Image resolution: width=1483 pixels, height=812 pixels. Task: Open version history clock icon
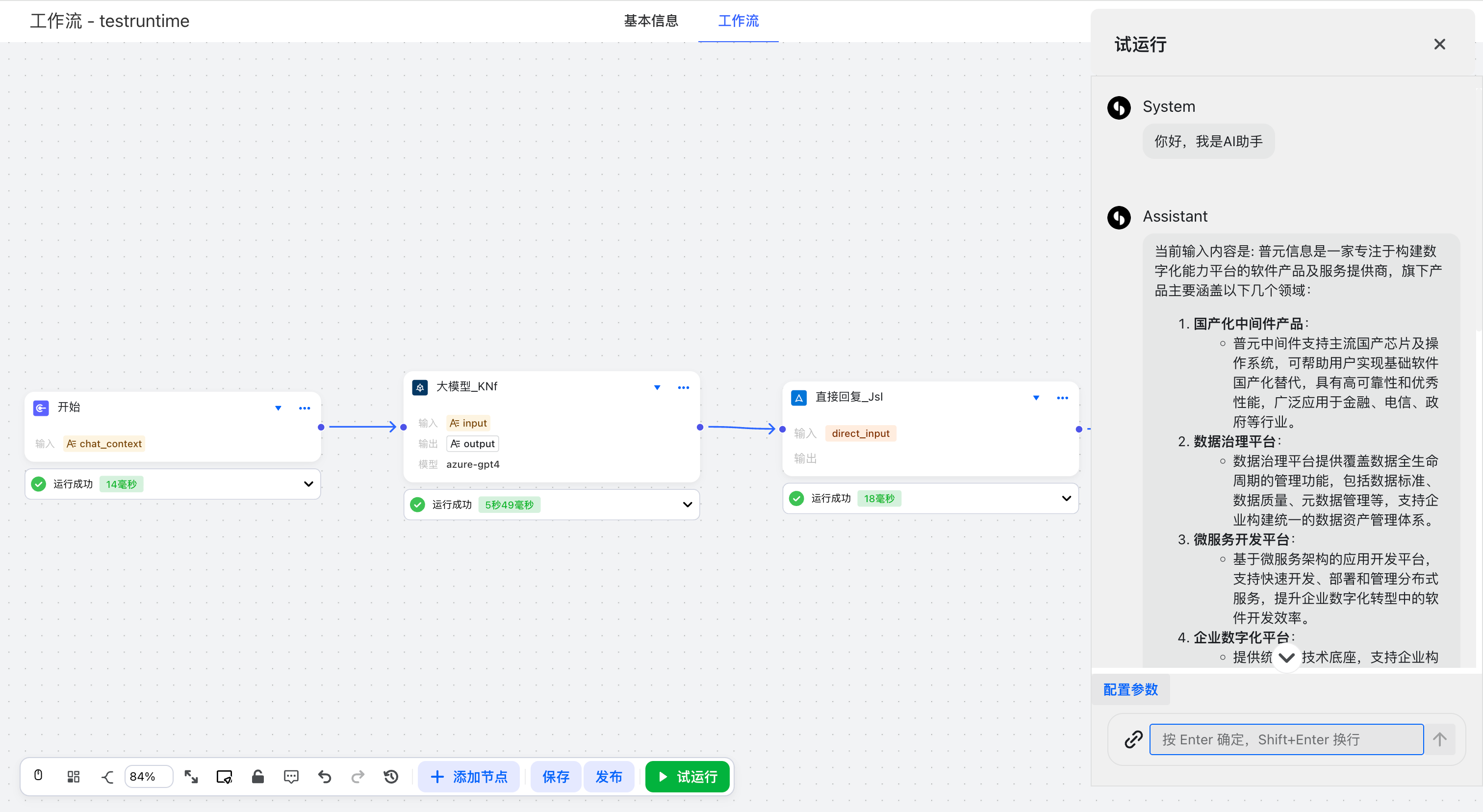391,776
